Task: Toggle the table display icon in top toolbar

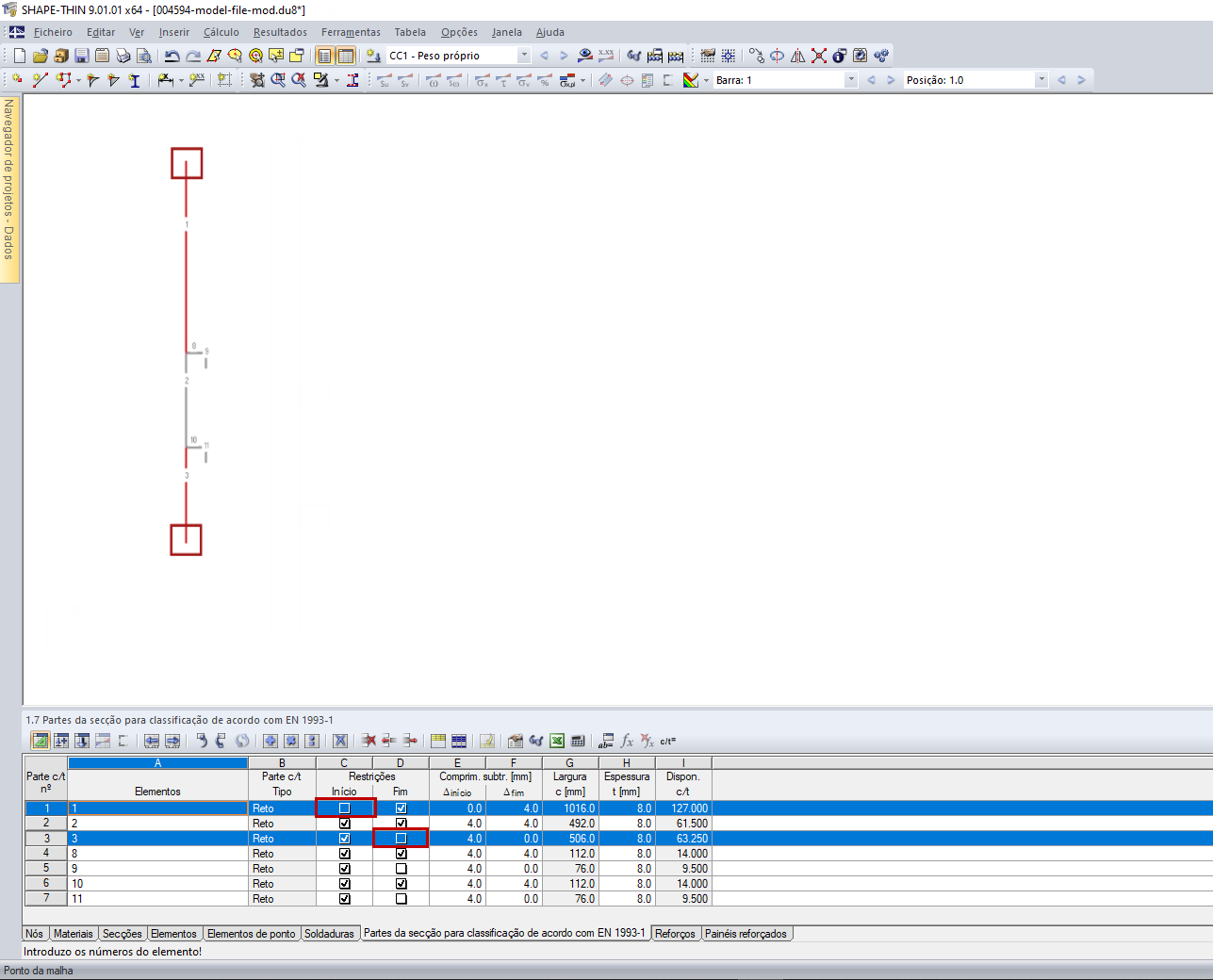Action: 345,56
